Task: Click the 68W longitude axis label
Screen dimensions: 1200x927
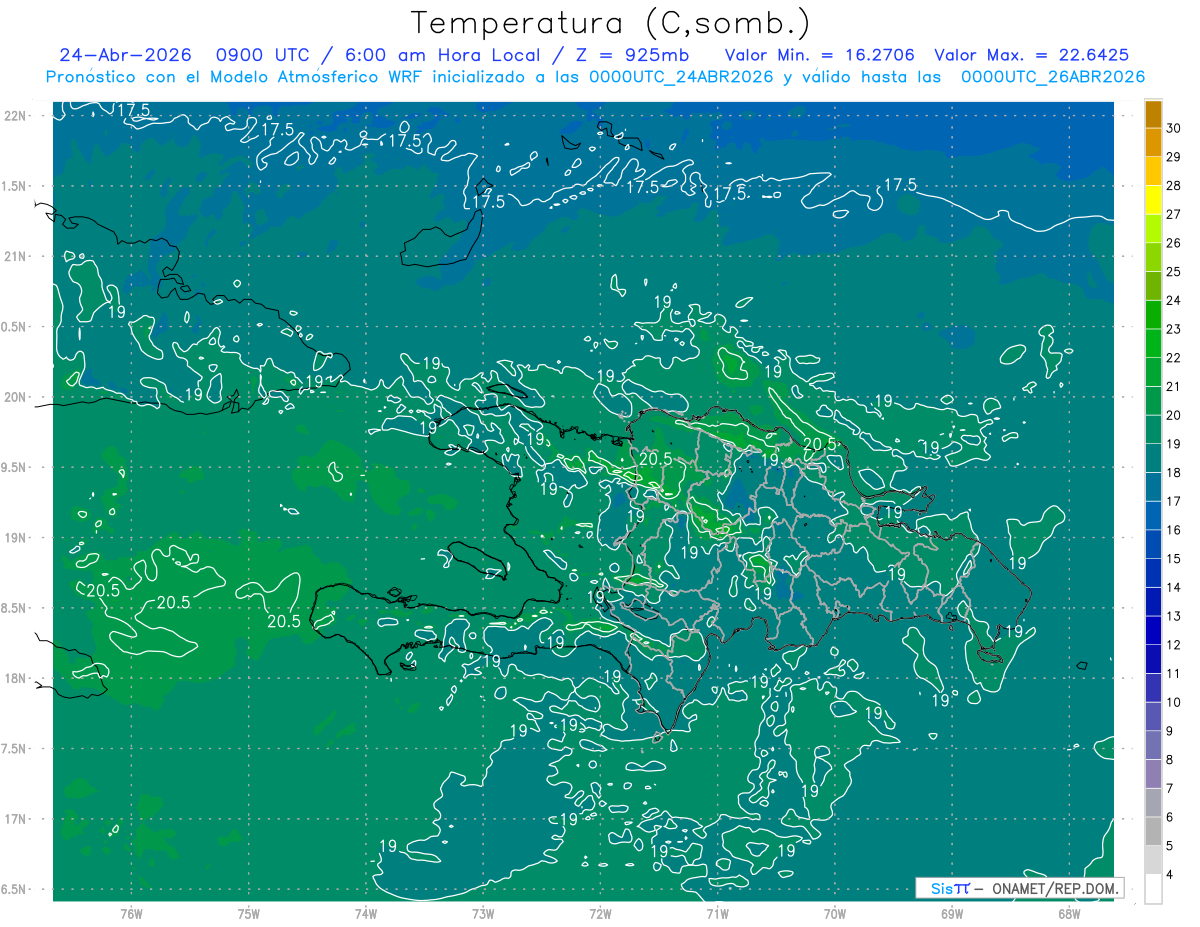Action: (1069, 912)
